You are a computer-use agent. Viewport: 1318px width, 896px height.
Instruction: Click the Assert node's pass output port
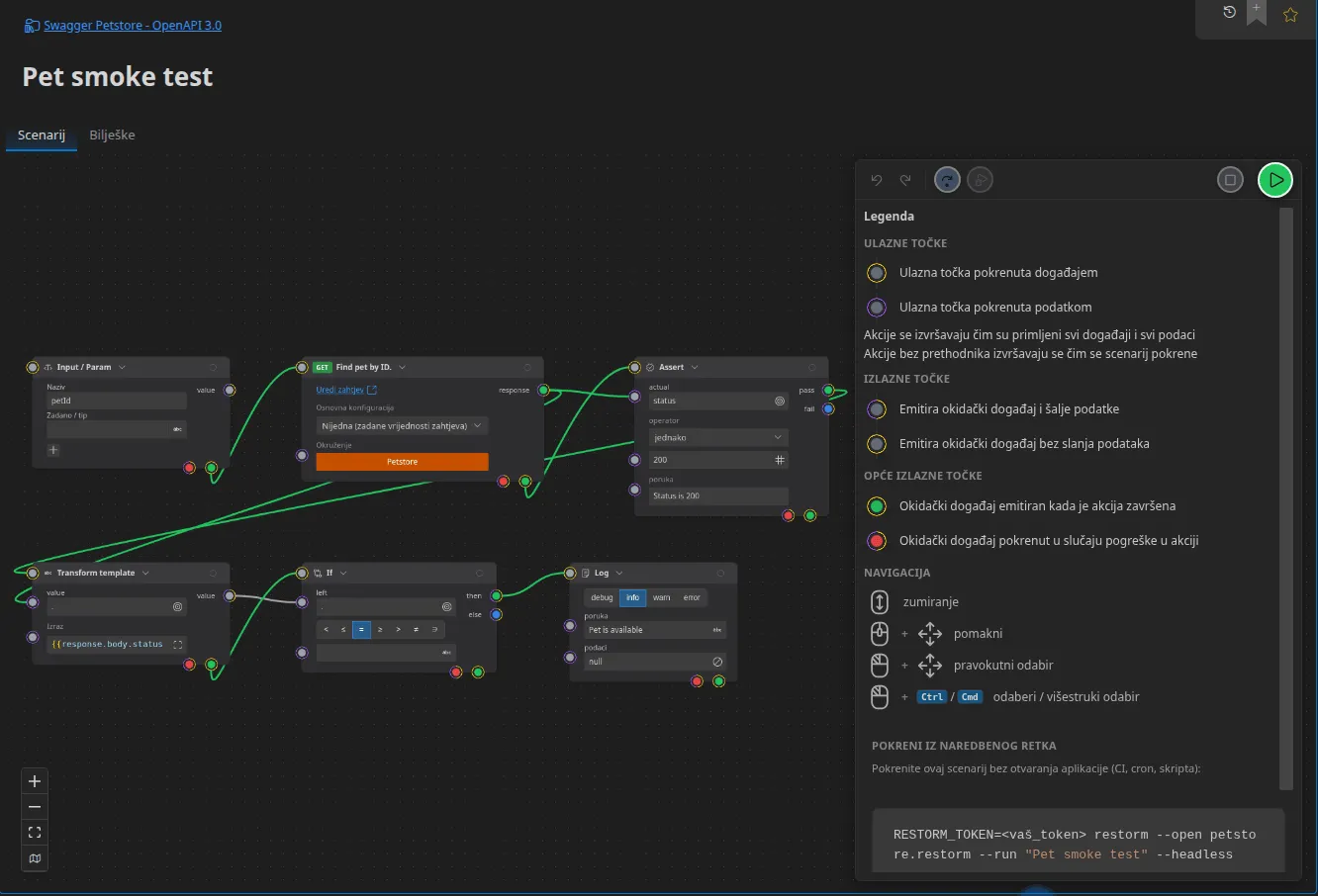828,390
